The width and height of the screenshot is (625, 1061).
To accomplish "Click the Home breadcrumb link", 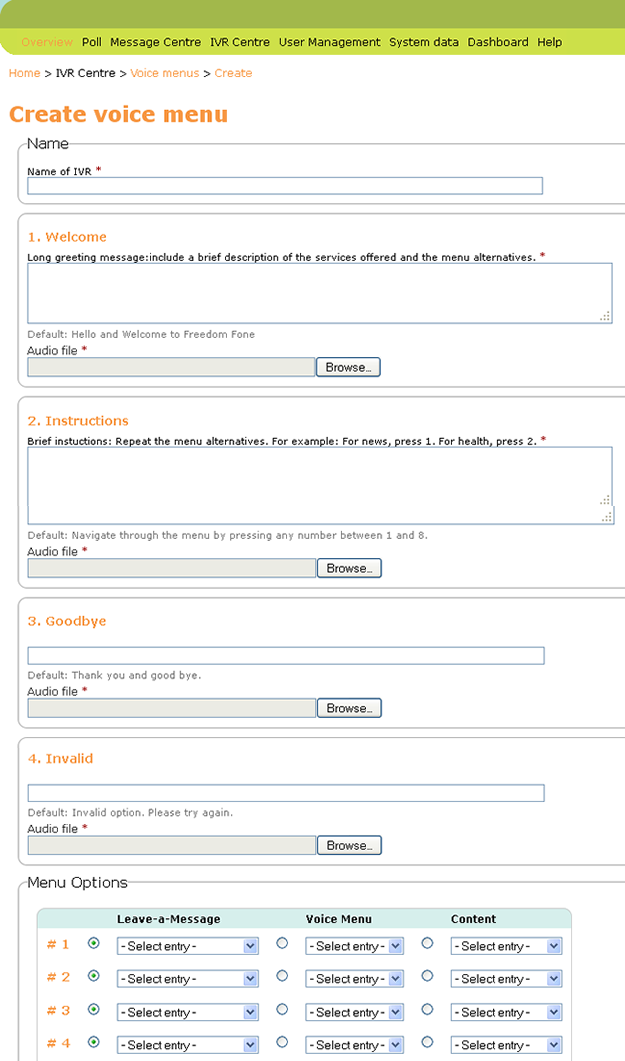I will pos(24,73).
